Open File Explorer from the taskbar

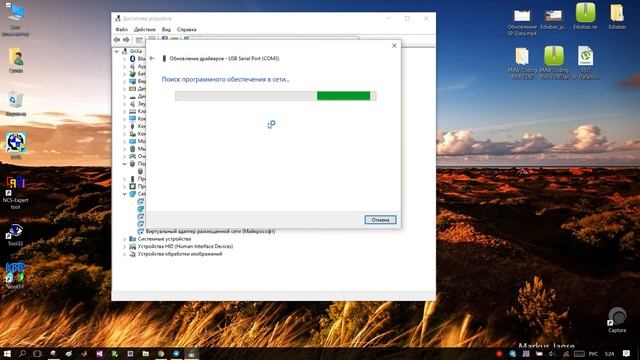pyautogui.click(x=146, y=353)
